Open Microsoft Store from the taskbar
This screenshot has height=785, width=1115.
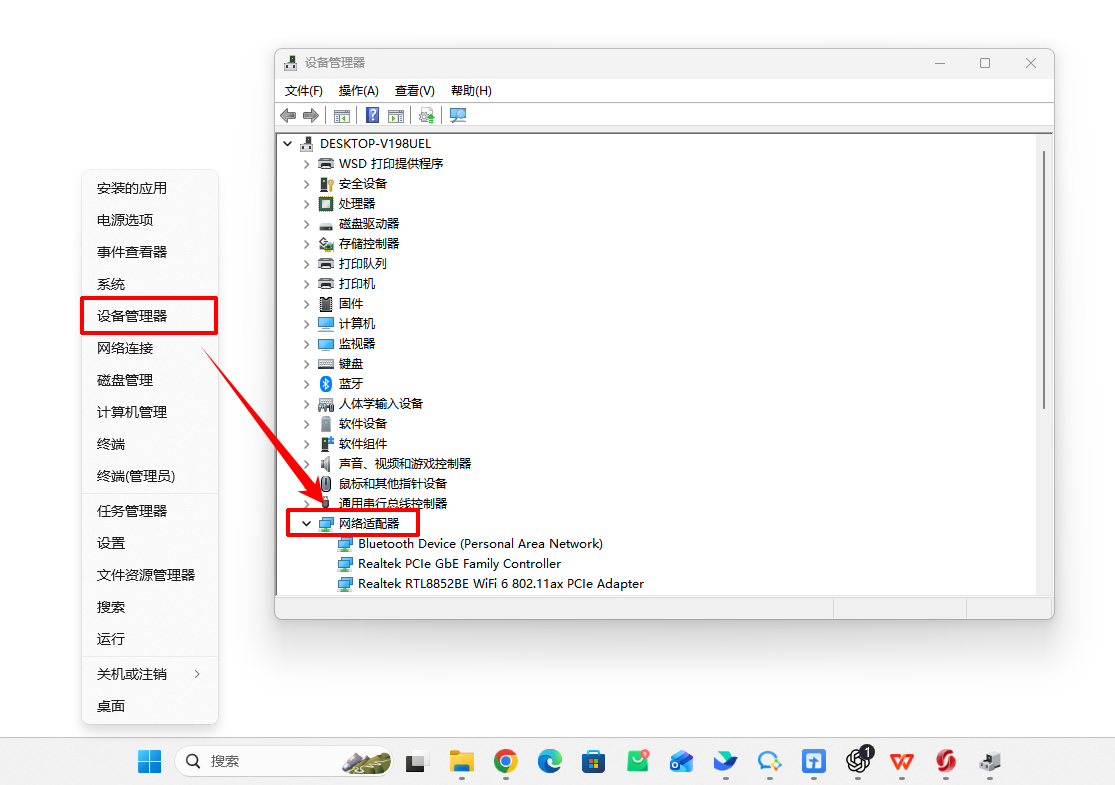(593, 762)
